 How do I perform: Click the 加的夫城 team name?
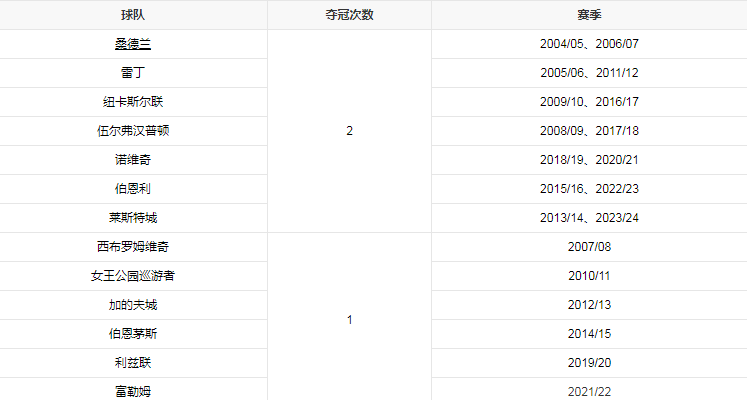tap(133, 305)
